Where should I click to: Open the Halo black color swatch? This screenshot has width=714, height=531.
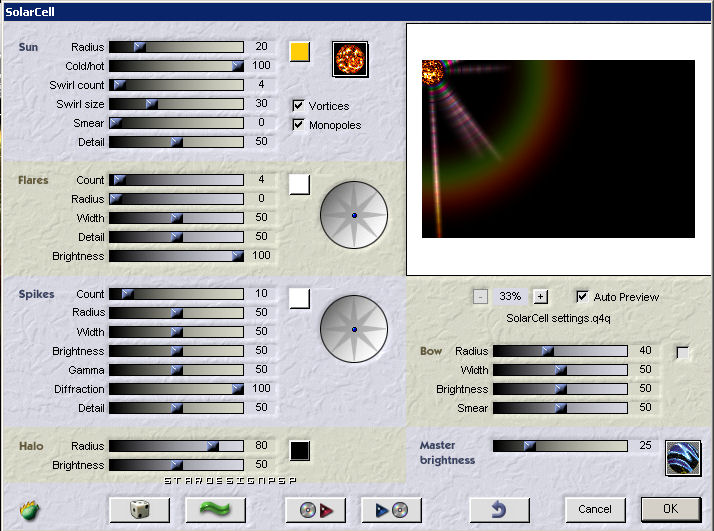(300, 450)
